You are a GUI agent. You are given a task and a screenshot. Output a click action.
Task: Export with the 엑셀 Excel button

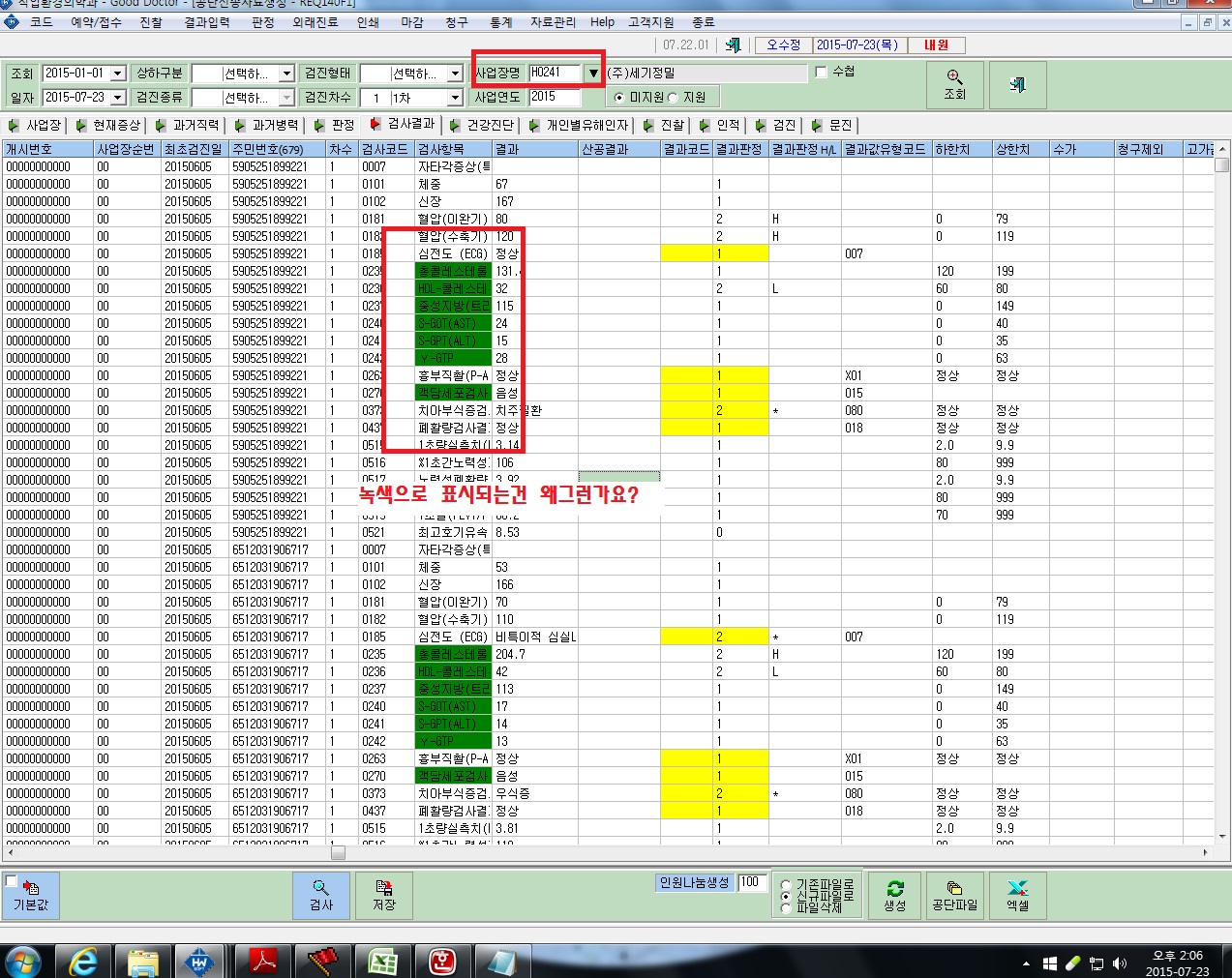pyautogui.click(x=1017, y=895)
